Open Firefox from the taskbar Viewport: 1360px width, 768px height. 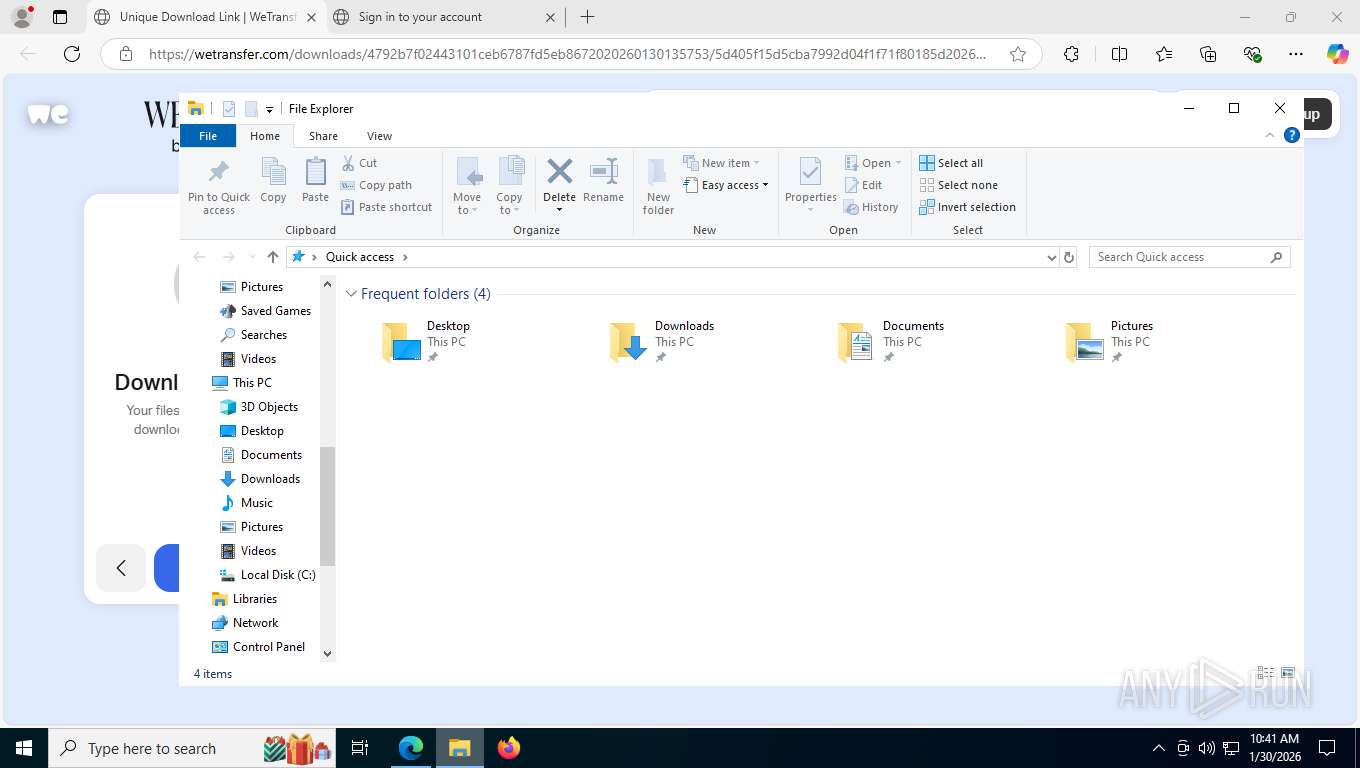[x=509, y=748]
